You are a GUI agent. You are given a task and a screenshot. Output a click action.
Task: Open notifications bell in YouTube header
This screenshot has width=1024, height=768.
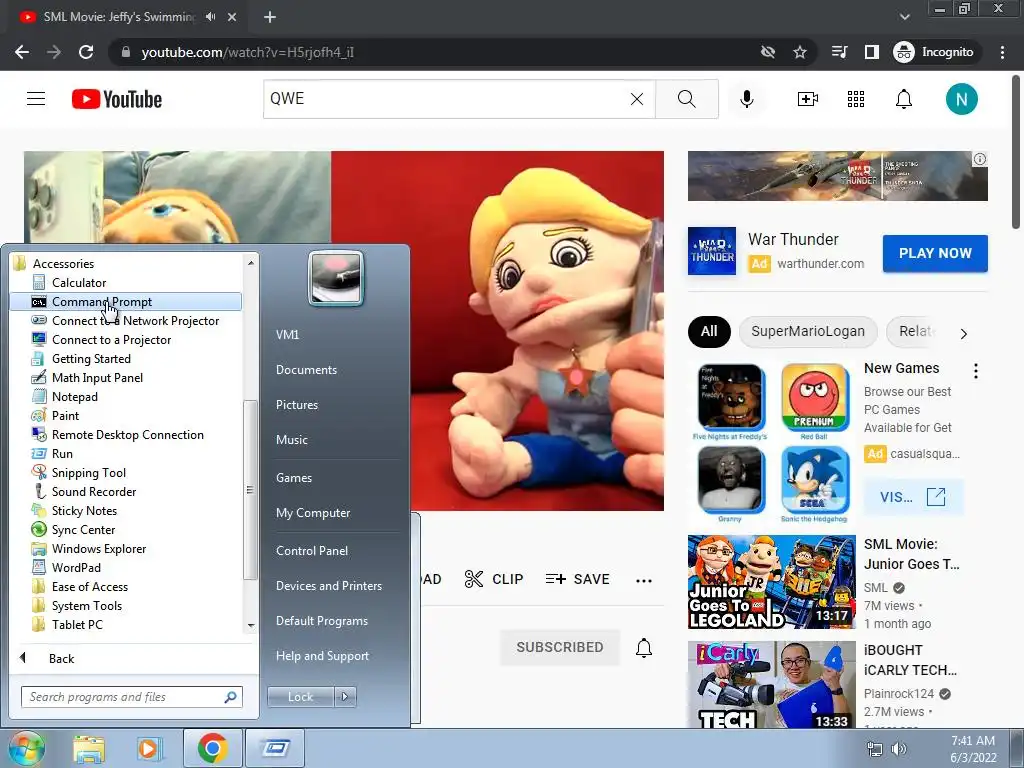[x=904, y=99]
